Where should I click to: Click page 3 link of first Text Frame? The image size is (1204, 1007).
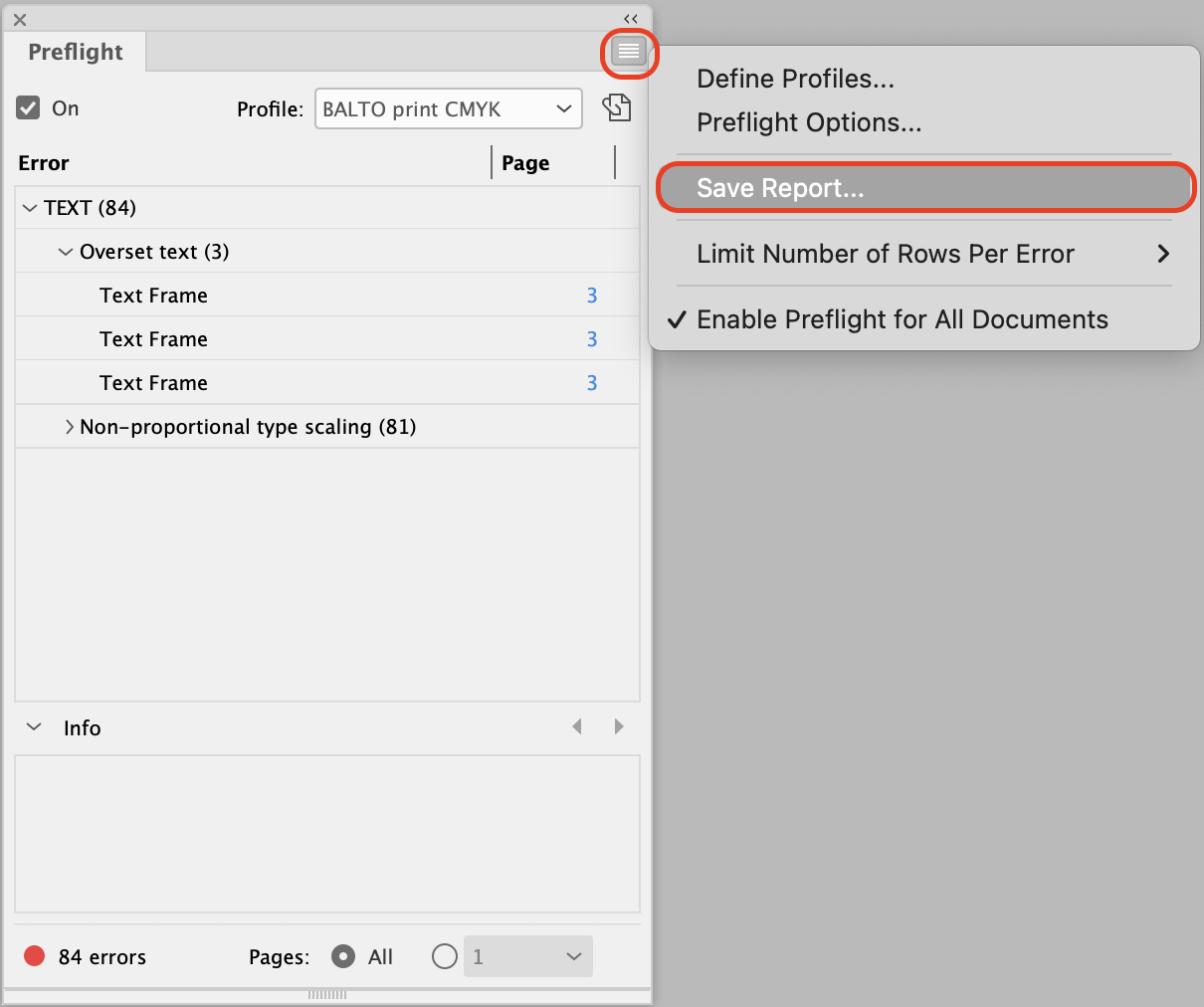(x=592, y=296)
